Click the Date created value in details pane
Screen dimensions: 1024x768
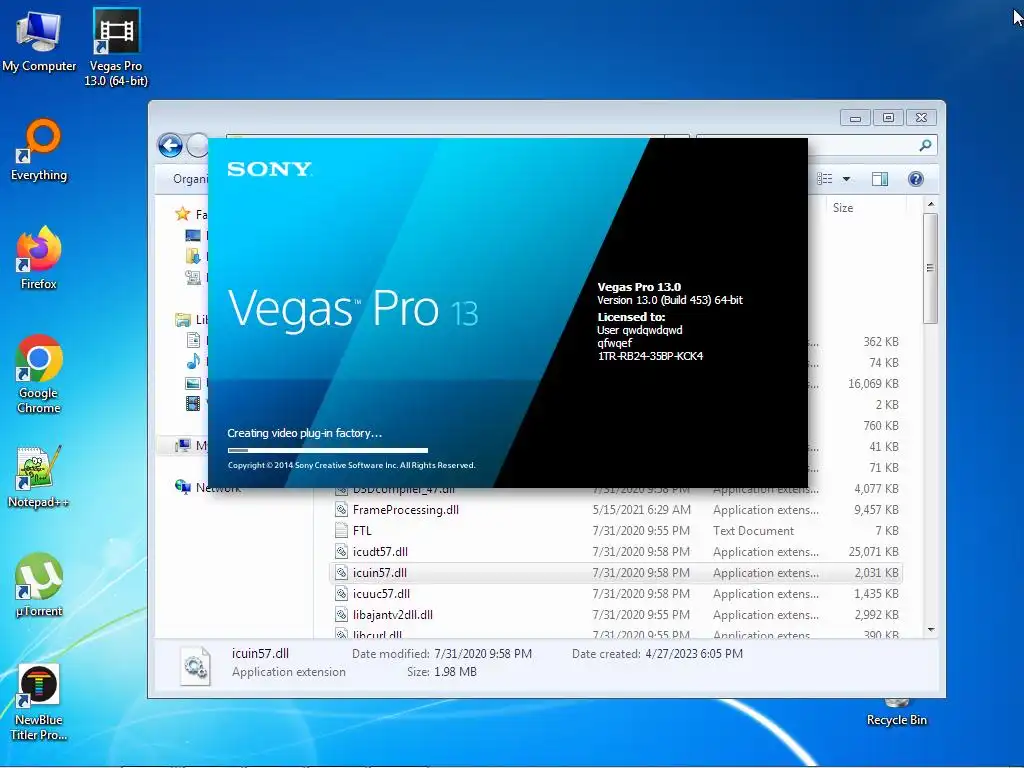coord(694,653)
